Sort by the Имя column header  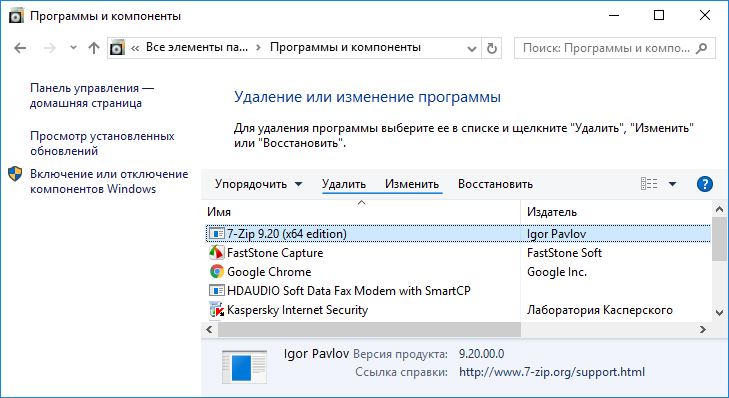coord(361,212)
